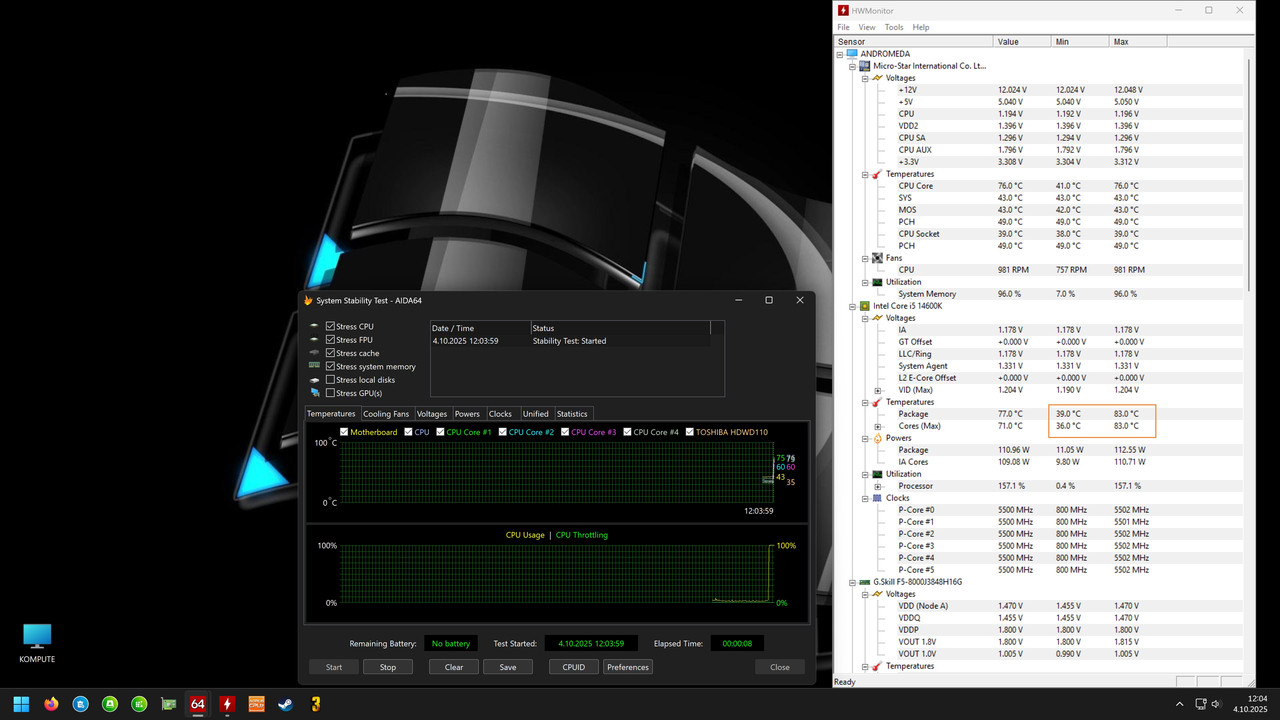Image resolution: width=1280 pixels, height=720 pixels.
Task: Click the AIDA64 flame icon in title bar
Action: (308, 300)
